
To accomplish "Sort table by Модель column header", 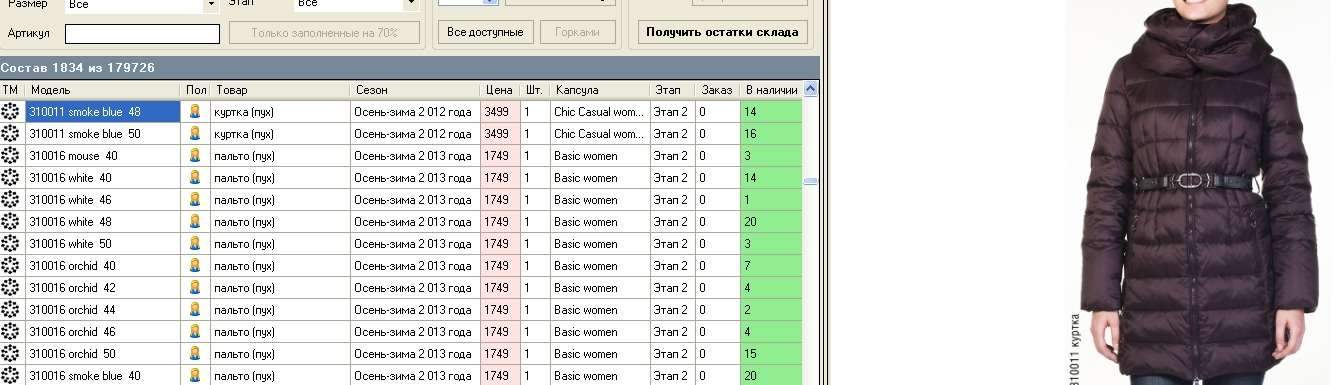I will (x=103, y=90).
